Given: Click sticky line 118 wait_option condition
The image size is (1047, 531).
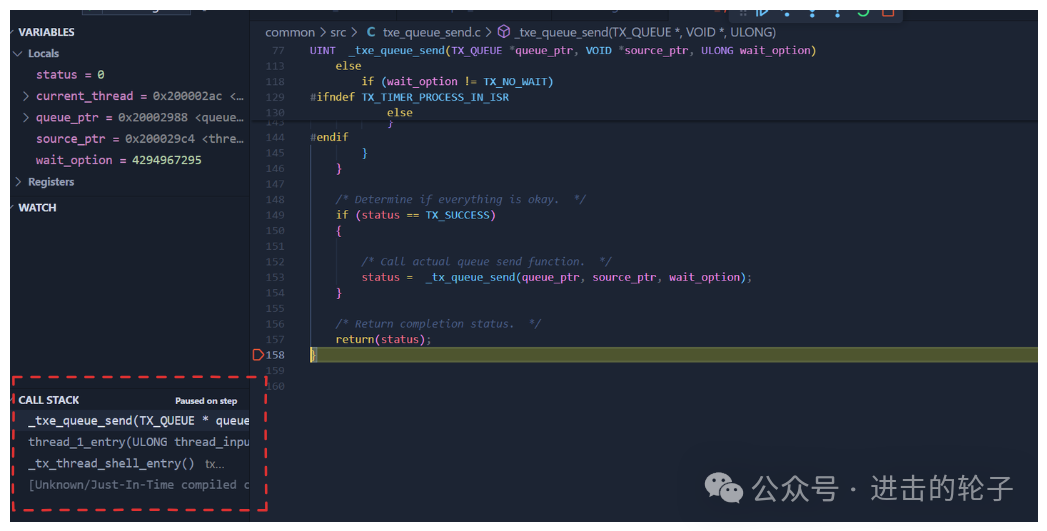Looking at the screenshot, I should (457, 81).
